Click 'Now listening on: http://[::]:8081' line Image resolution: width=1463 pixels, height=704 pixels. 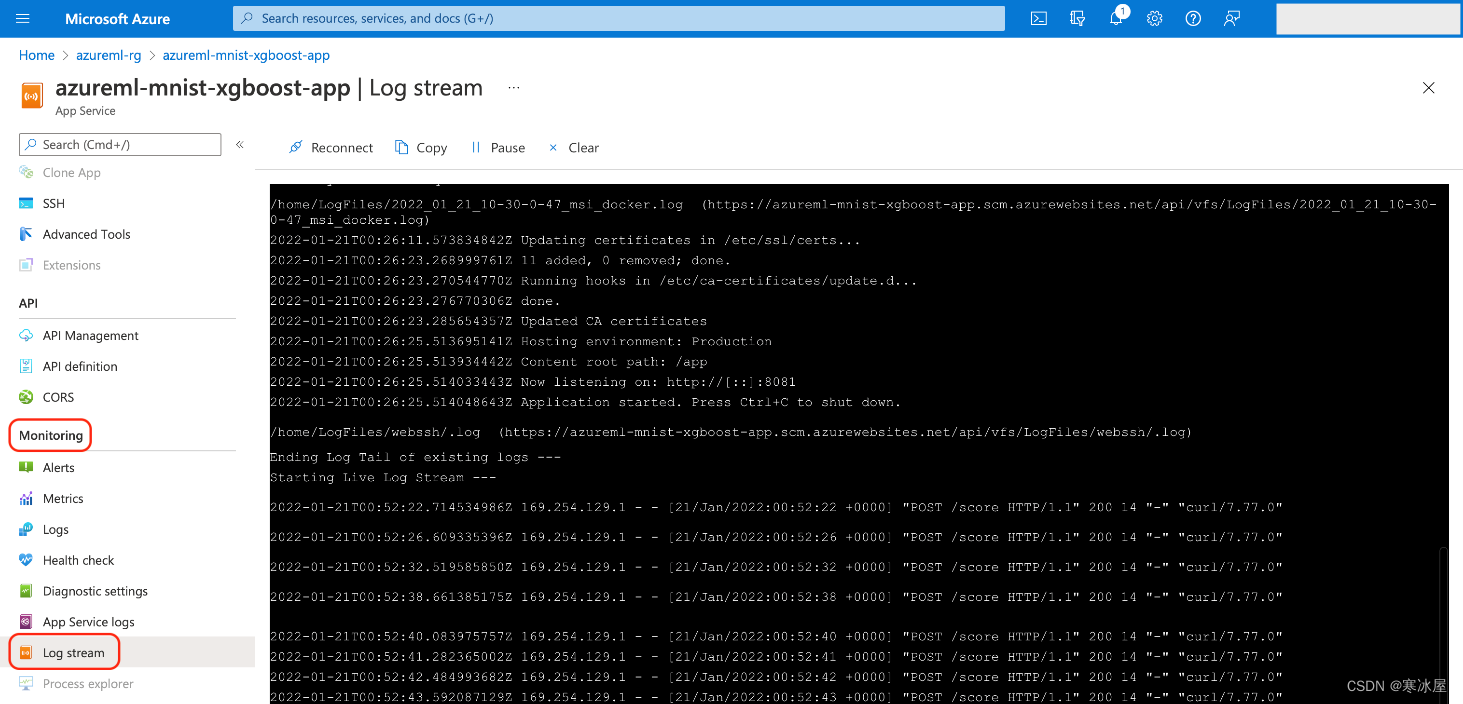pyautogui.click(x=533, y=382)
